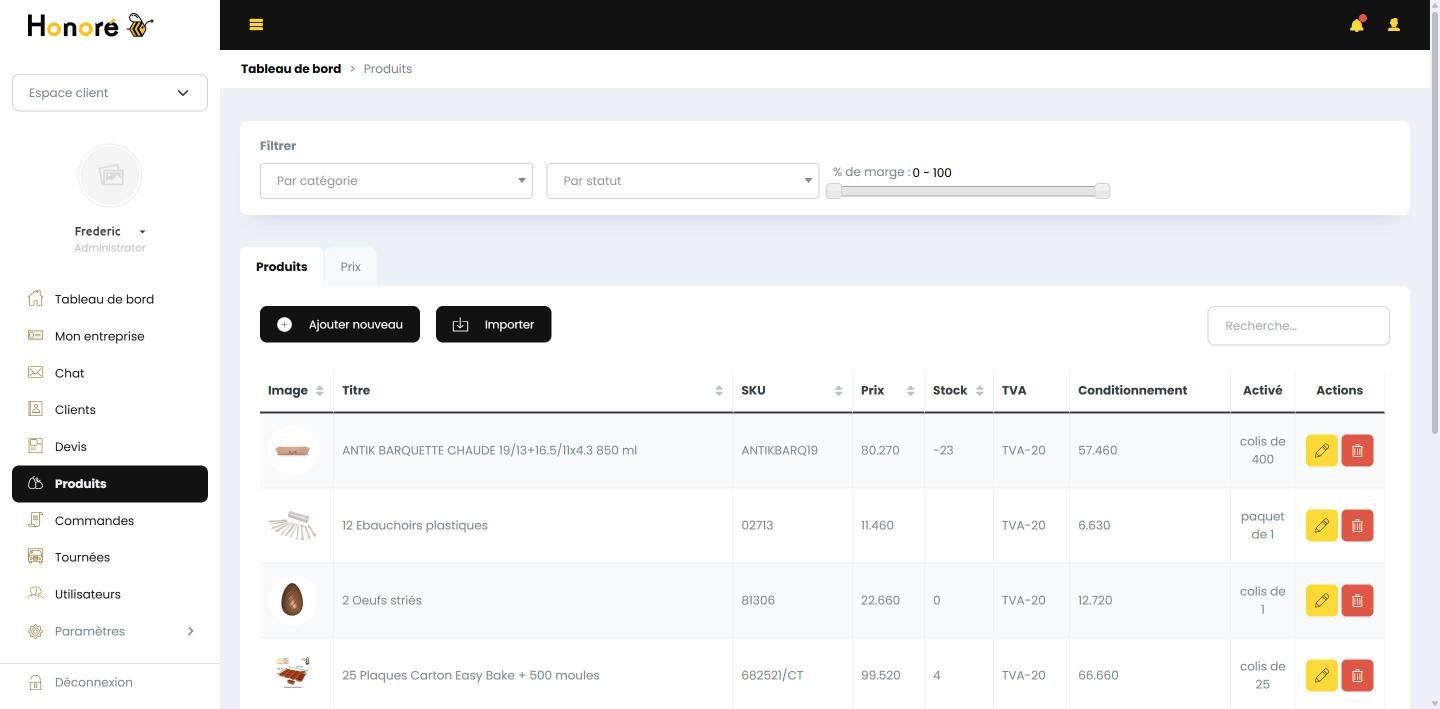Viewport: 1440px width, 709px height.
Task: Click the Devis sidebar icon
Action: click(35, 446)
